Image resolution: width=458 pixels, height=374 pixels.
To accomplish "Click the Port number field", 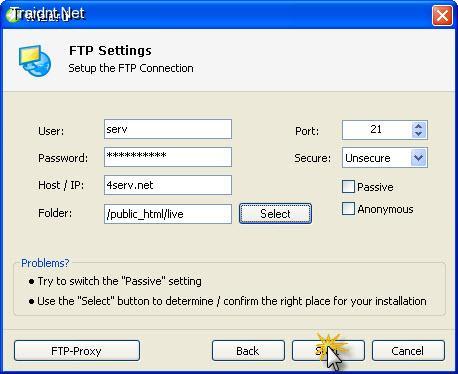I will 377,130.
